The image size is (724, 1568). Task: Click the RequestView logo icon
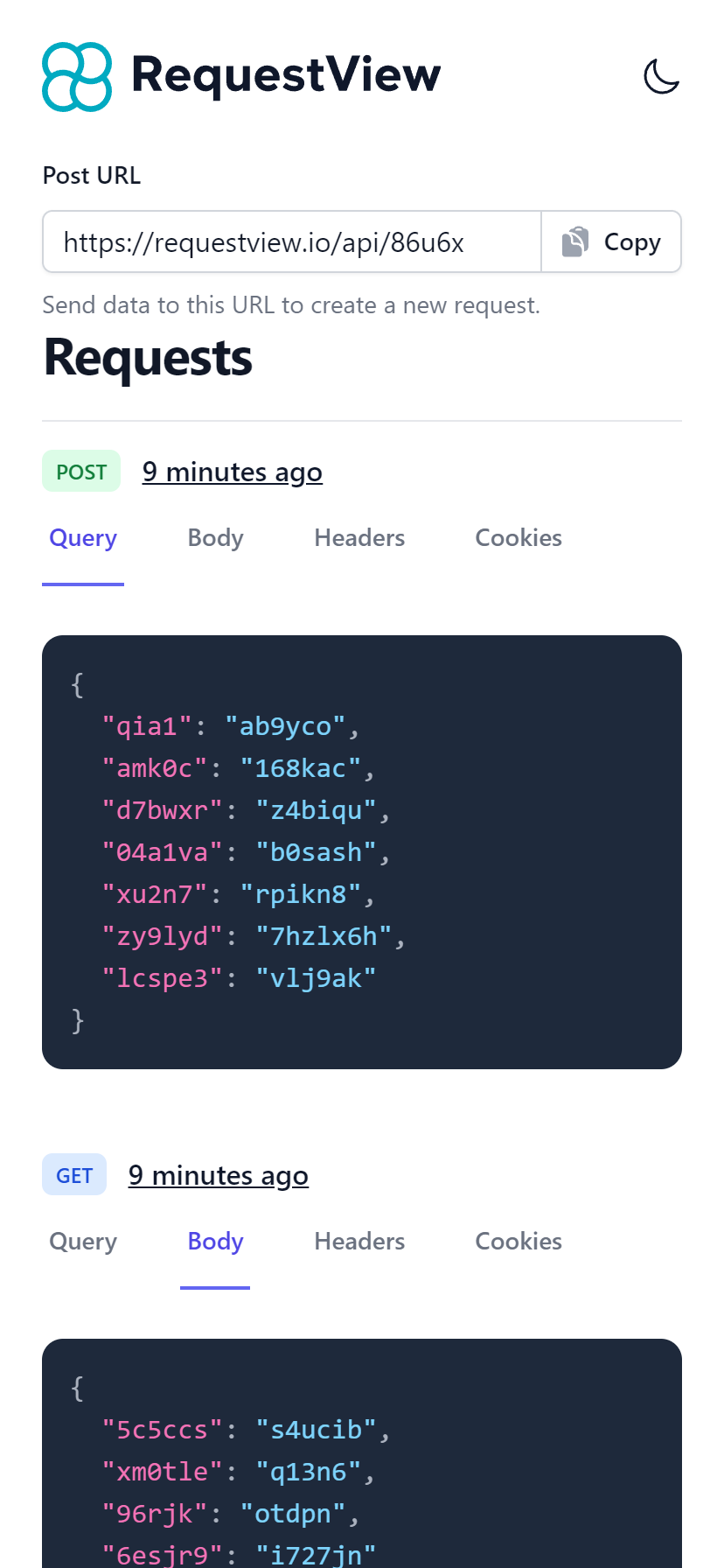77,77
